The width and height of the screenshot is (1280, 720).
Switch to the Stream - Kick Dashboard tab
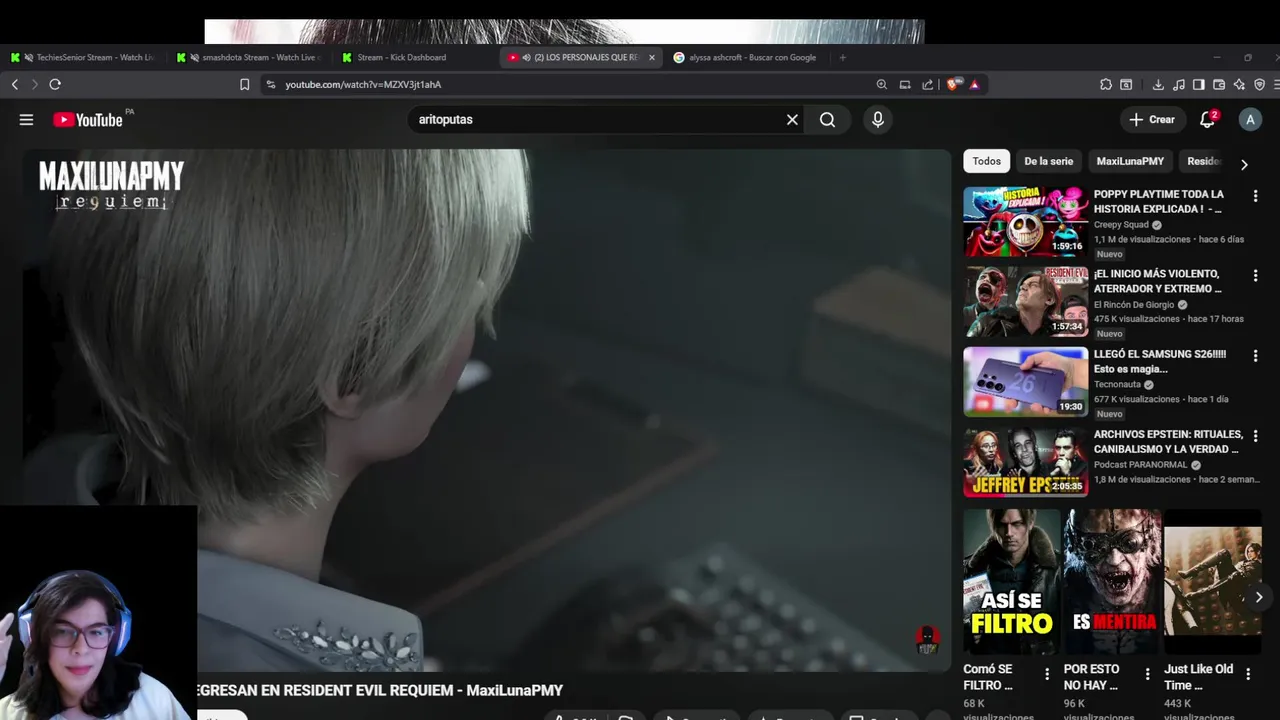[415, 58]
